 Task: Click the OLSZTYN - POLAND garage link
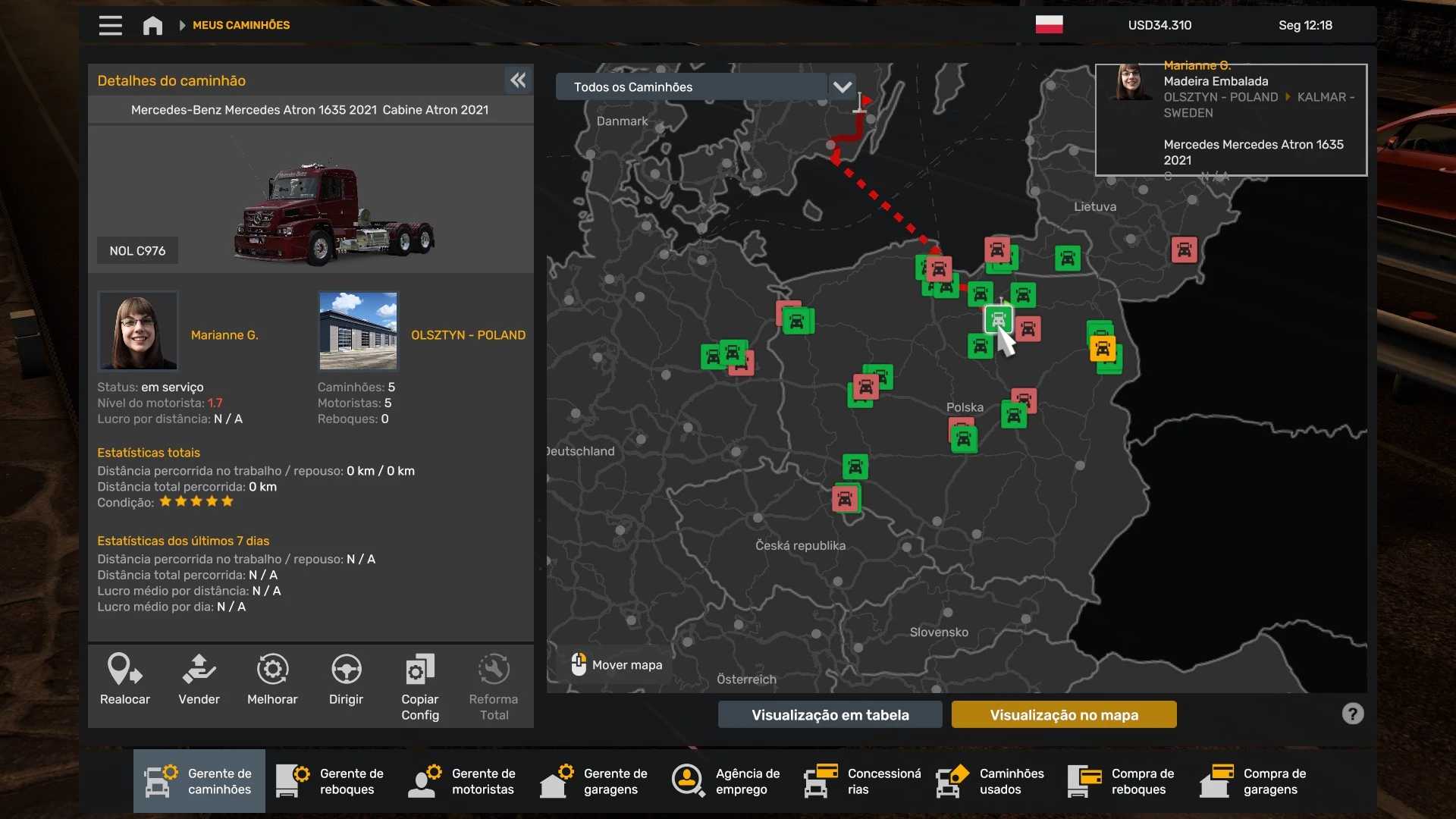coord(468,334)
